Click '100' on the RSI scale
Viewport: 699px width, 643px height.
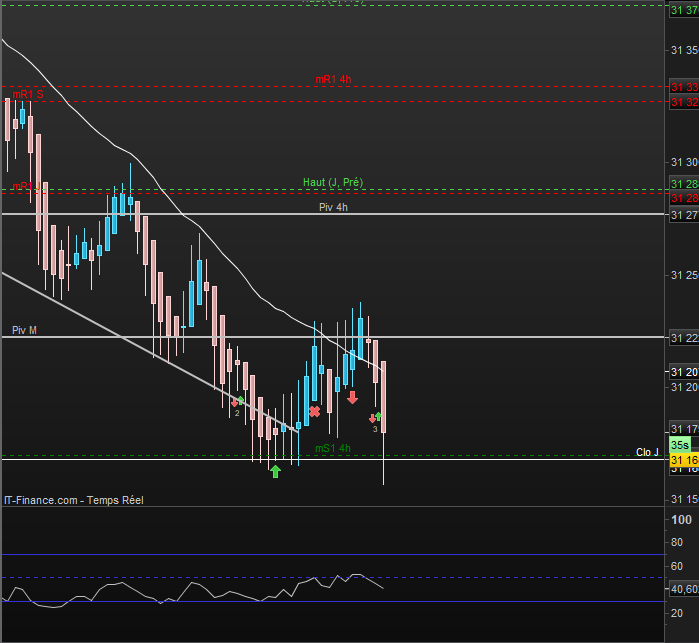coord(681,520)
